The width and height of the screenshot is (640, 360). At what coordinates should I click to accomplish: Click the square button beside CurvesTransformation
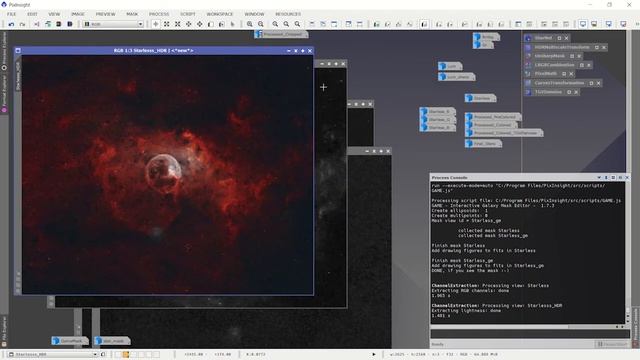[x=591, y=83]
